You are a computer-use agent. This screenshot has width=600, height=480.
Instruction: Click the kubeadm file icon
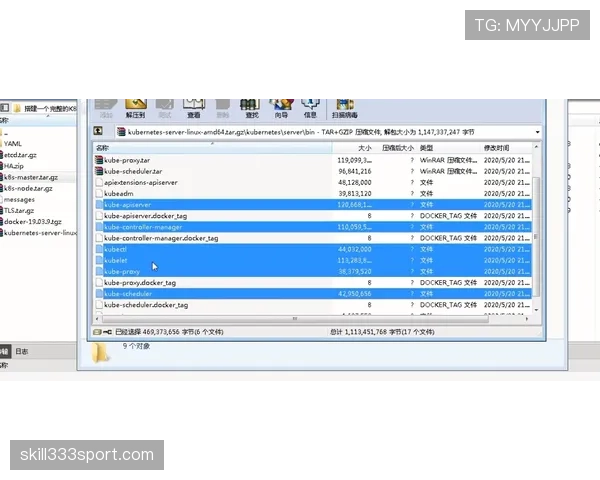99,193
